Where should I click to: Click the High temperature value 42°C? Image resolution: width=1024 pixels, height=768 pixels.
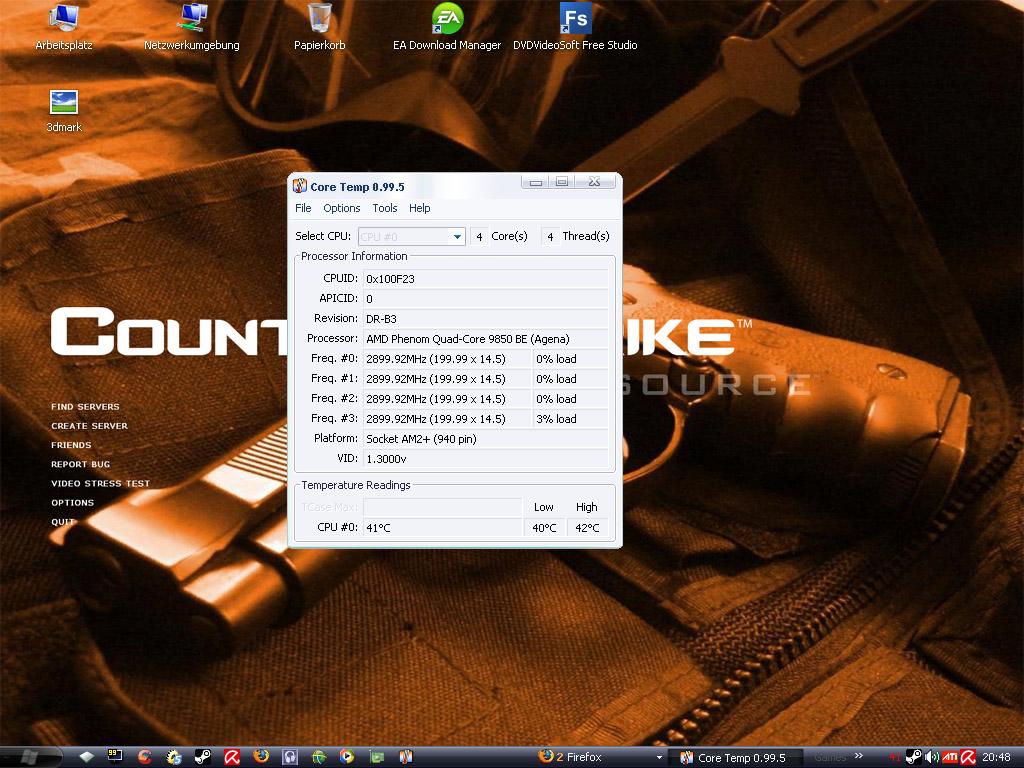pos(587,527)
